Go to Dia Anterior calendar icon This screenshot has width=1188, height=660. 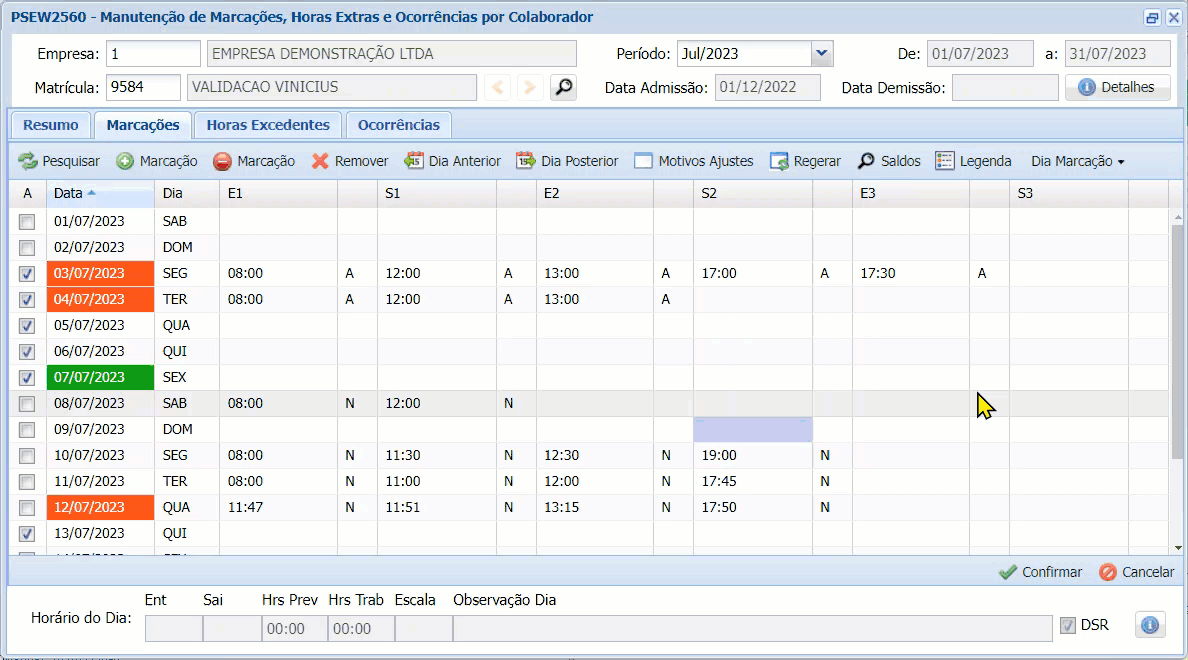tap(414, 161)
